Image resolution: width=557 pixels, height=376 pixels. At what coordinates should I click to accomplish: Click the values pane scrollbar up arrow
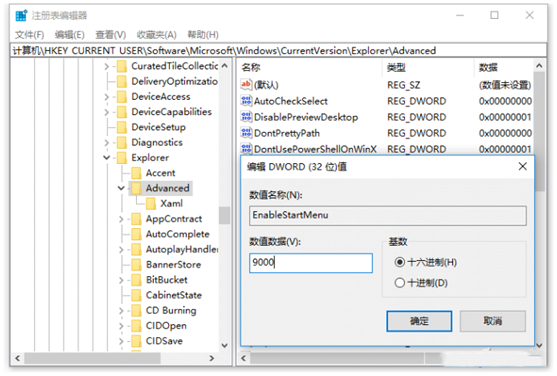point(539,66)
